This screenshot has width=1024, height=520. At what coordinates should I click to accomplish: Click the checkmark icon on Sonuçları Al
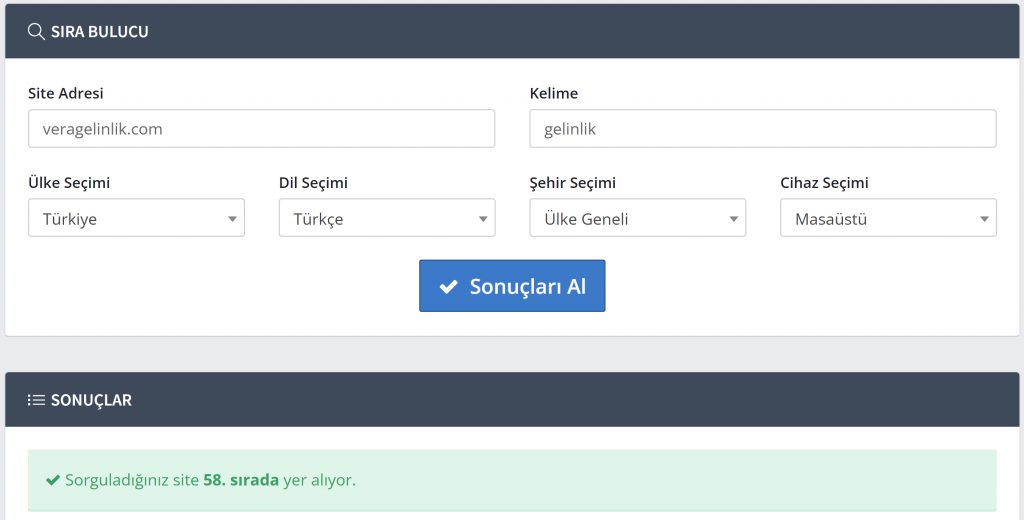coord(449,287)
